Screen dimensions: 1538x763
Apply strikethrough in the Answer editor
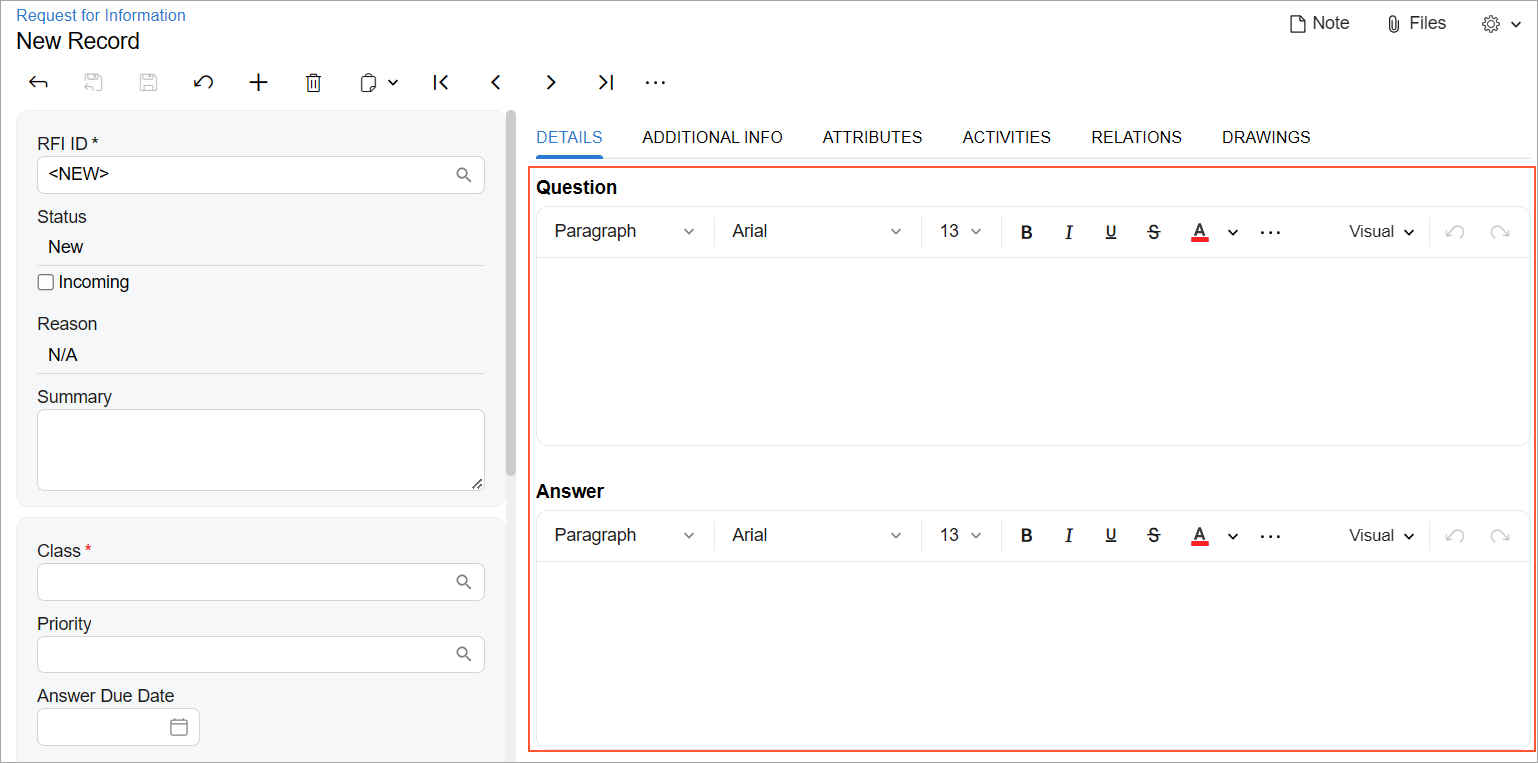[1153, 536]
